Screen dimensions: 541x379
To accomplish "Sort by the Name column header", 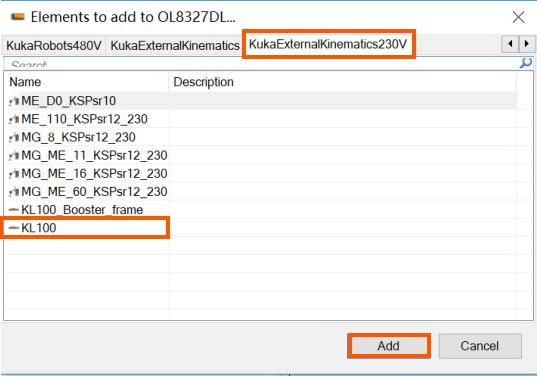I will point(87,82).
